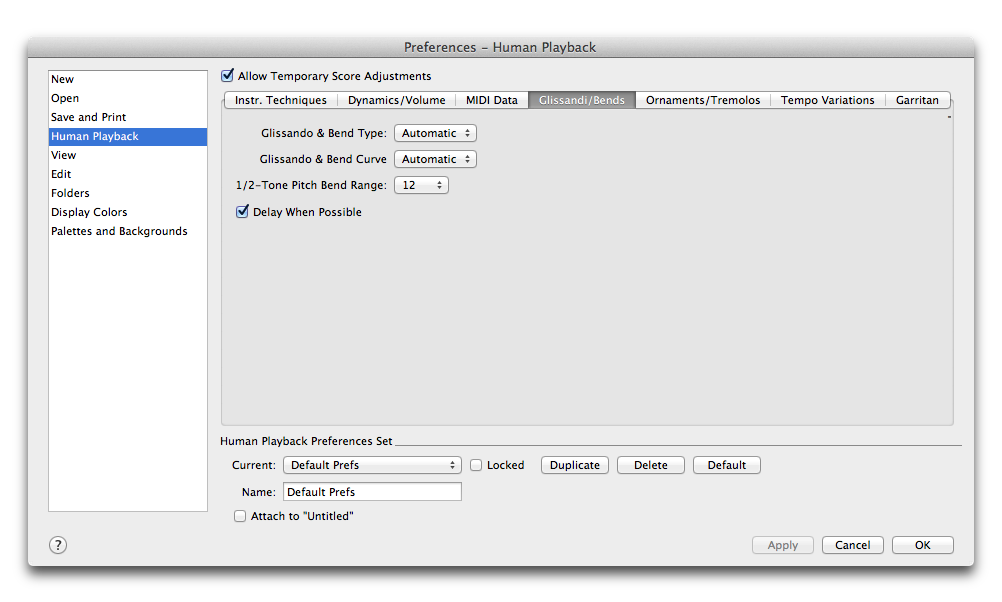
Task: Switch to Instr. Techniques tab
Action: (280, 100)
